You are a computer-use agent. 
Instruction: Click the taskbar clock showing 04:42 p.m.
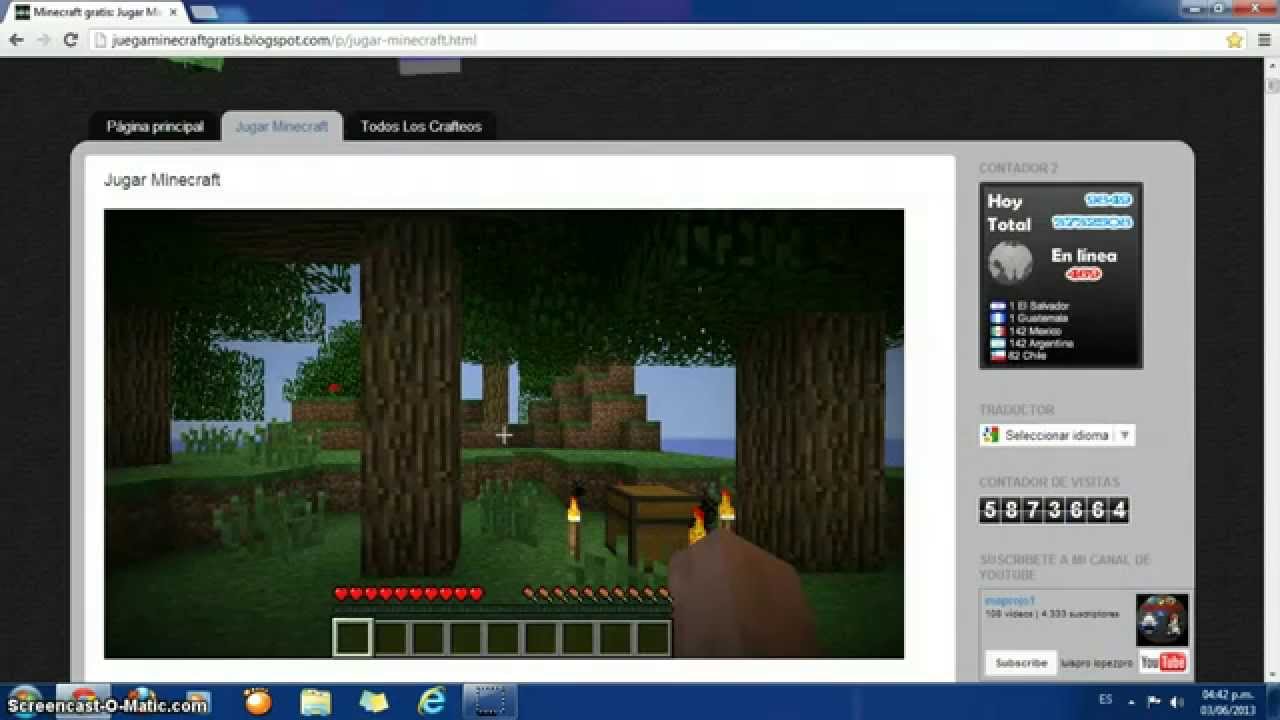point(1228,701)
